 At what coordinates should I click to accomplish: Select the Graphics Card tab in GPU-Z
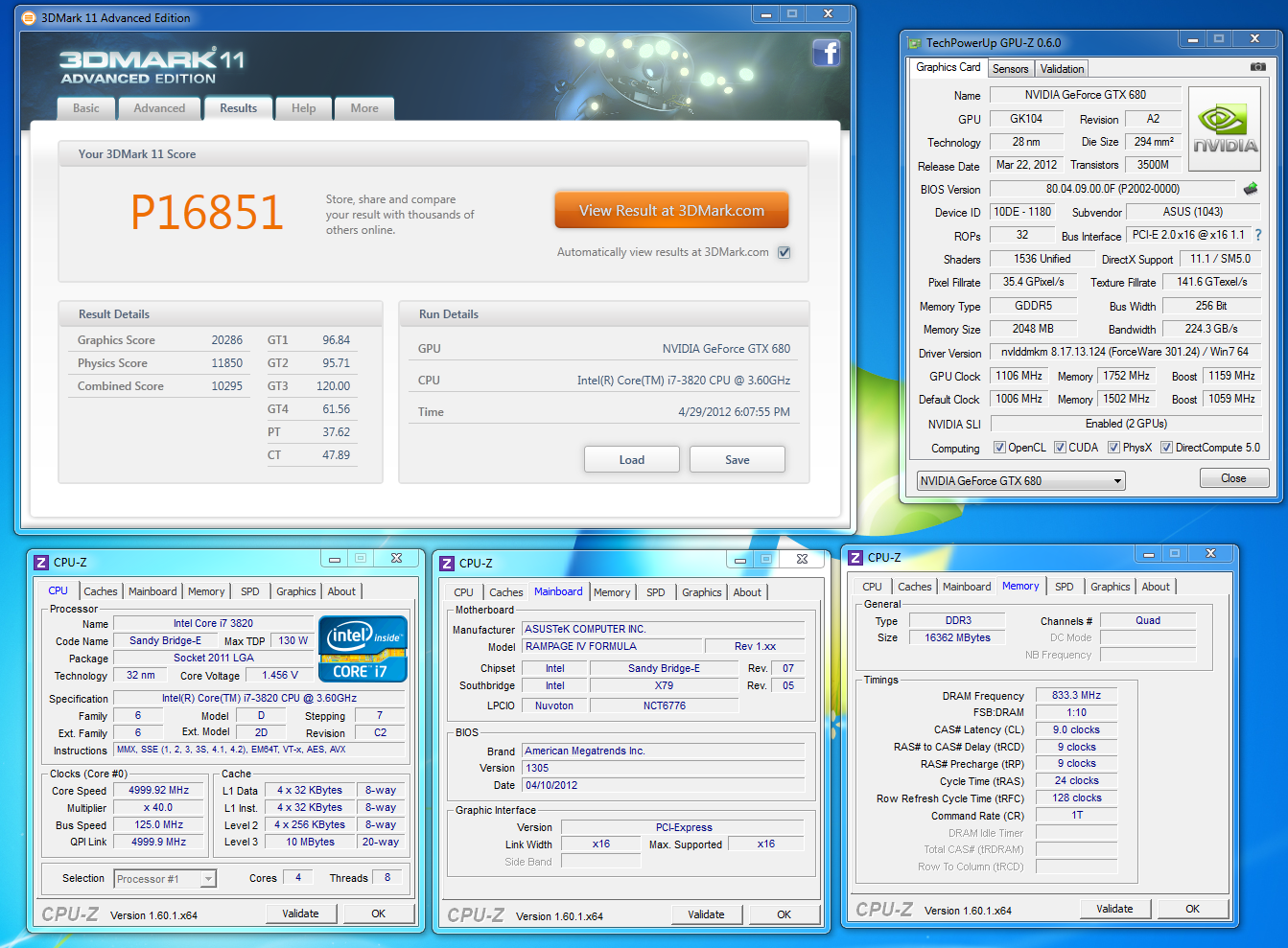pos(948,67)
